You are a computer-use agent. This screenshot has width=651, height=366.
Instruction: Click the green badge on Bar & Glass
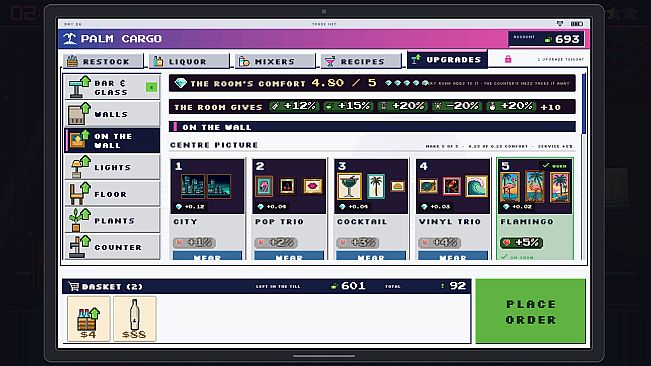tap(151, 87)
